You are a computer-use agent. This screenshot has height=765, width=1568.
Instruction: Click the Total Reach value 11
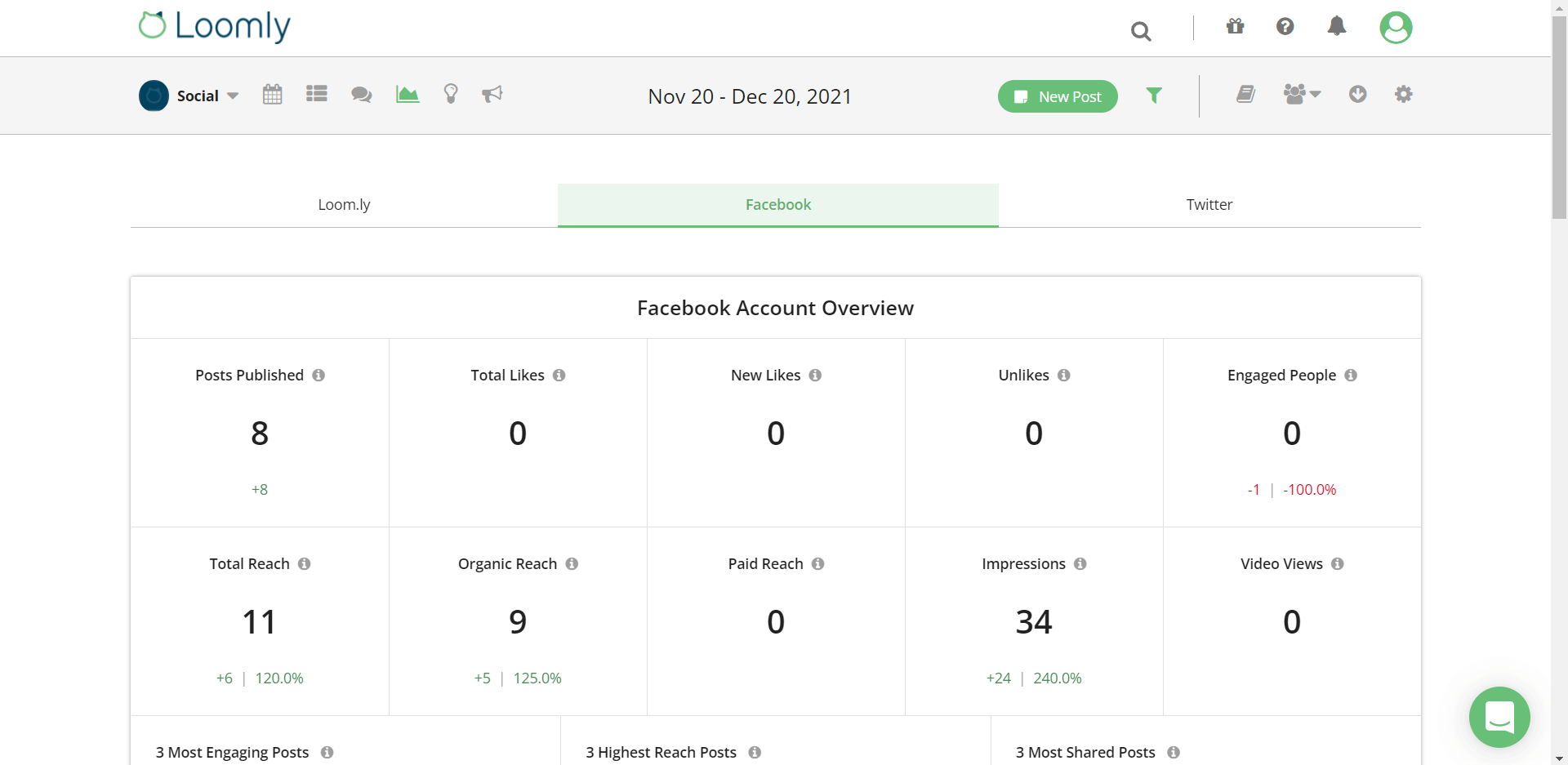tap(260, 622)
